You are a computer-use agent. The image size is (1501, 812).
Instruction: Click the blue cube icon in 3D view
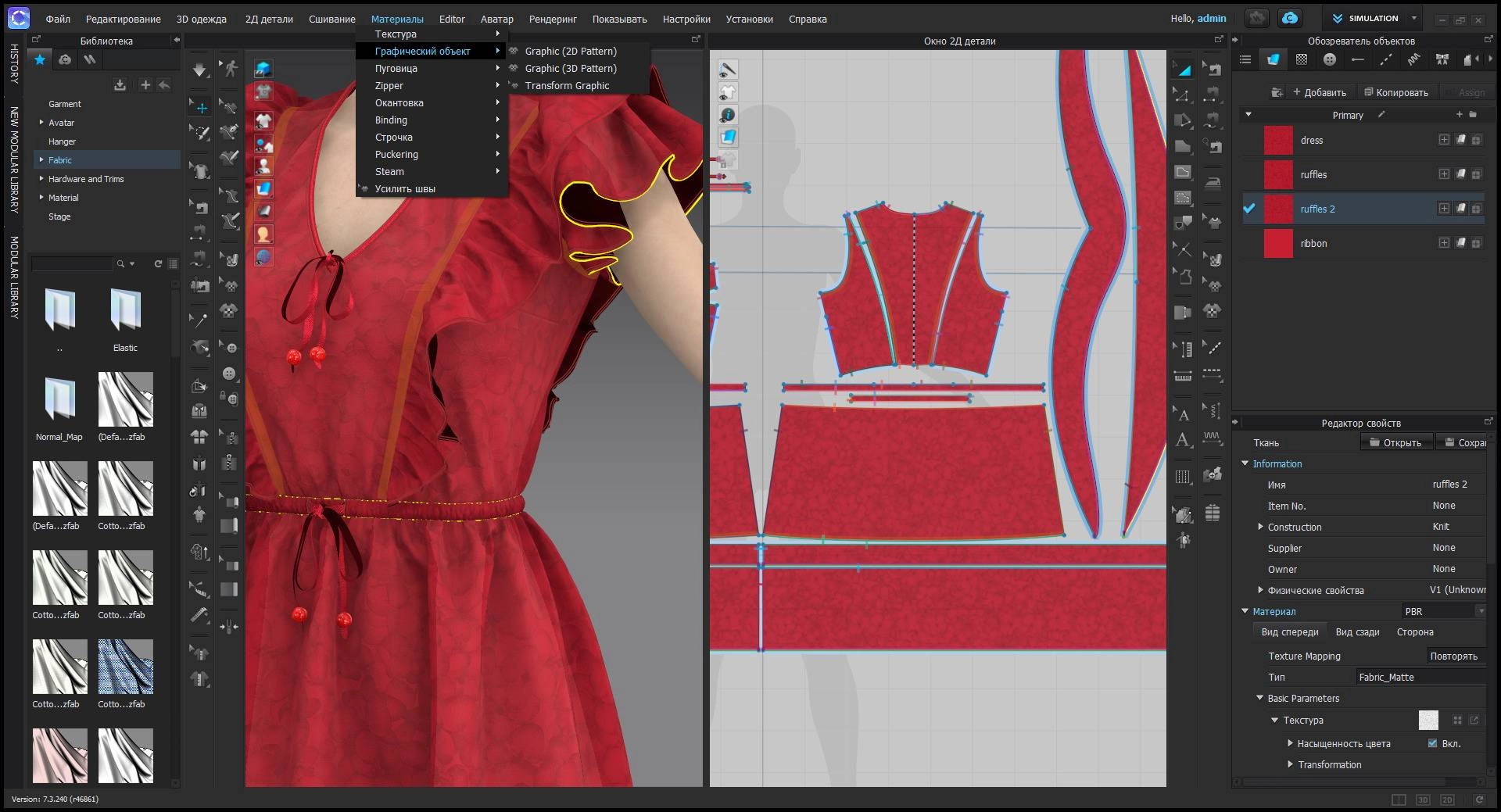click(263, 70)
